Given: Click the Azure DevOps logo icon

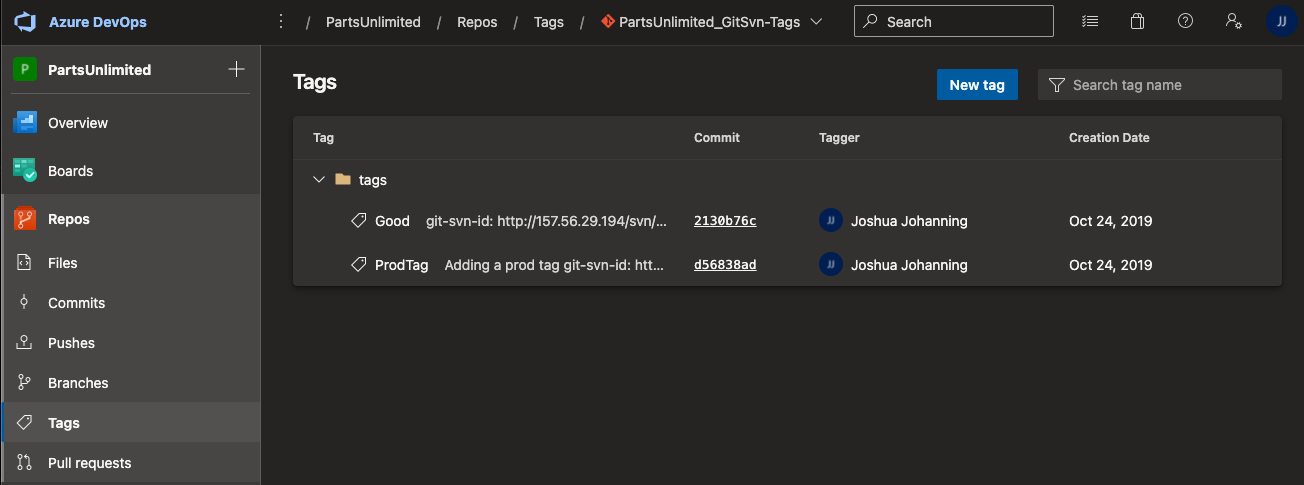Looking at the screenshot, I should (x=25, y=22).
